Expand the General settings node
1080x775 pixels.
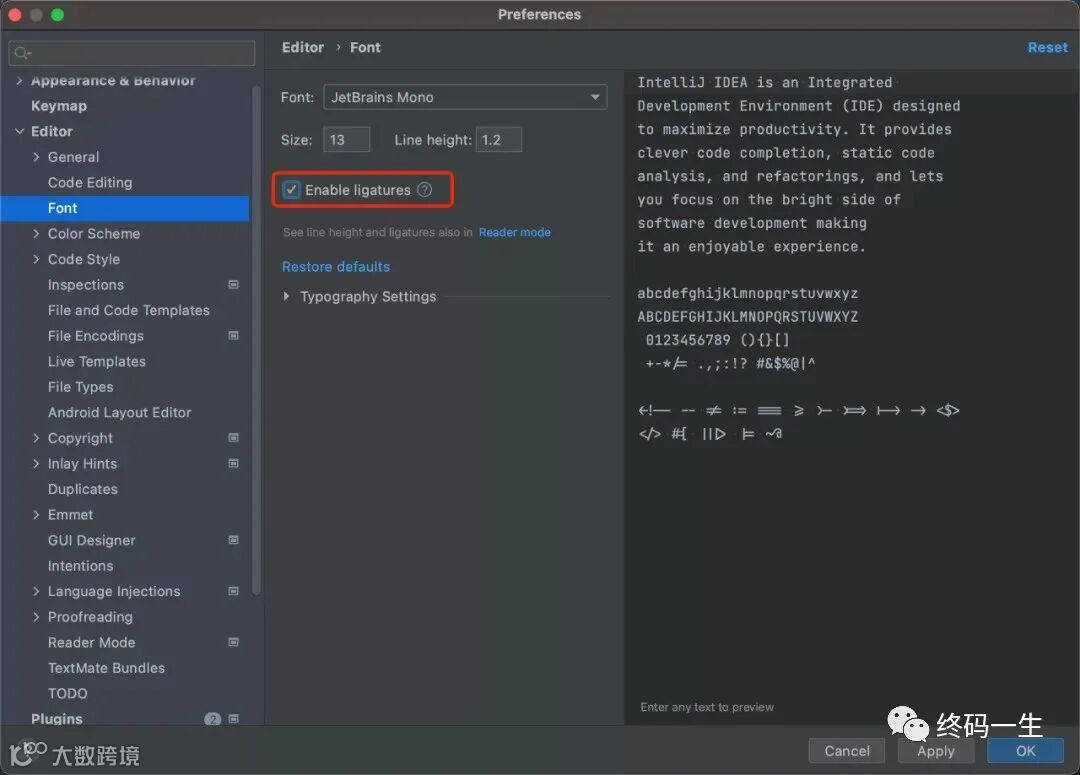point(36,157)
